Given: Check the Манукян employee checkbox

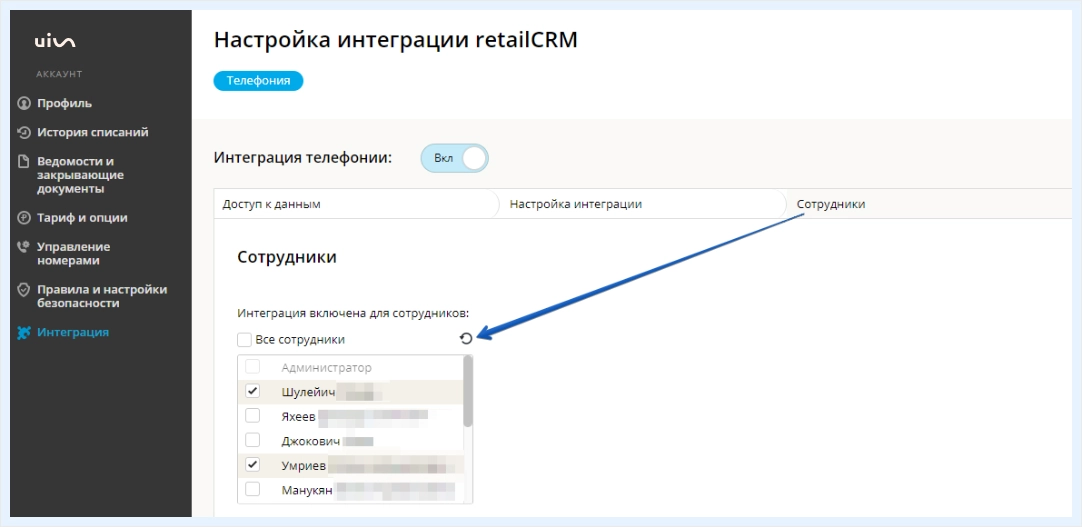Looking at the screenshot, I should click(253, 490).
